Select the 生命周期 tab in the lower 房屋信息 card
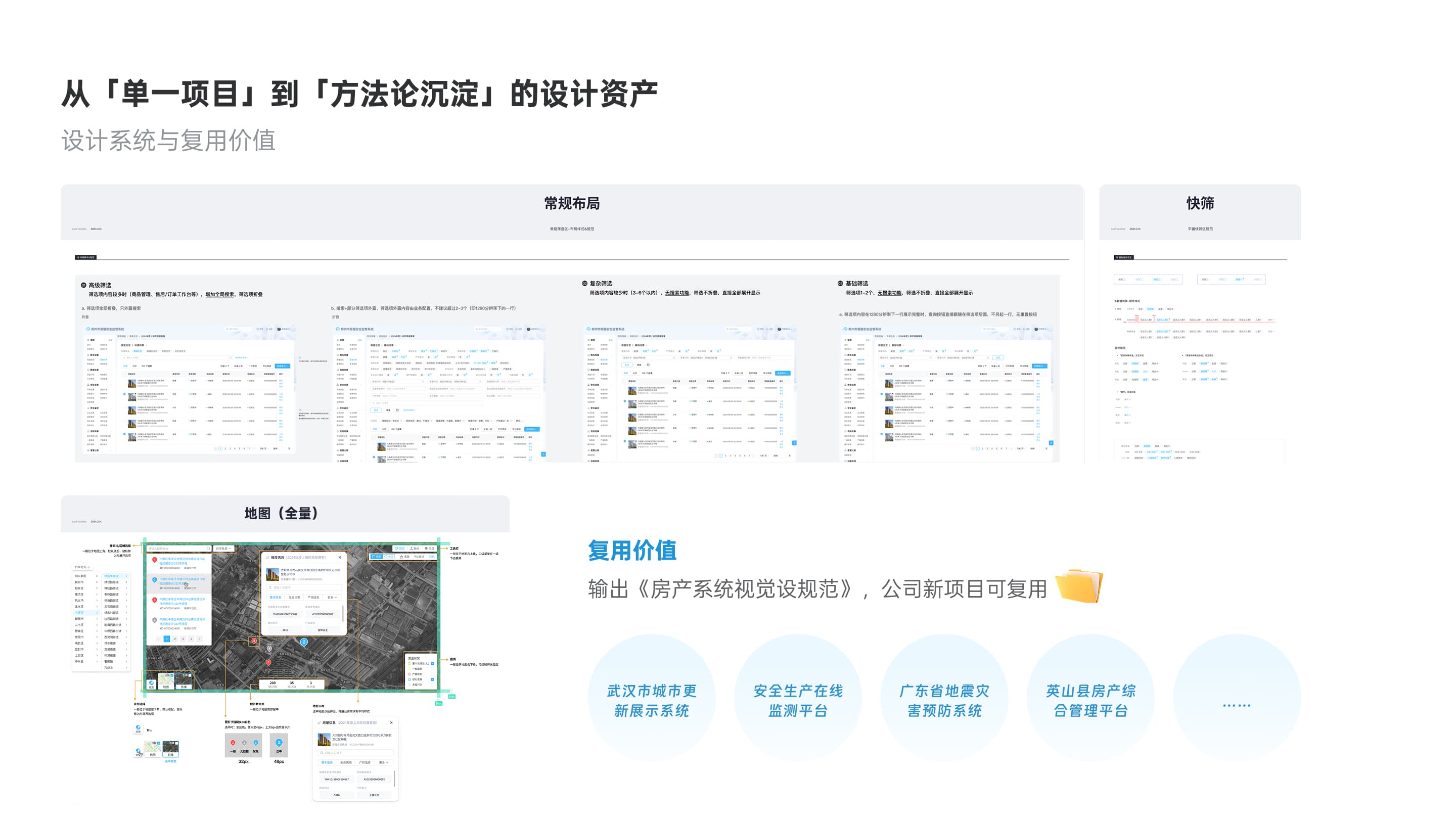1456x819 pixels. pos(346,762)
